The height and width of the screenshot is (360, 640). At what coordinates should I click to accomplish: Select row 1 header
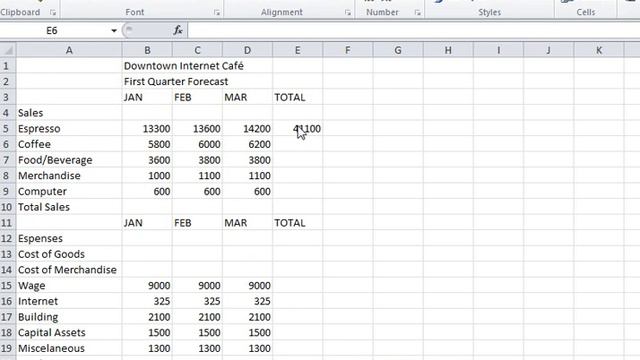click(x=8, y=66)
